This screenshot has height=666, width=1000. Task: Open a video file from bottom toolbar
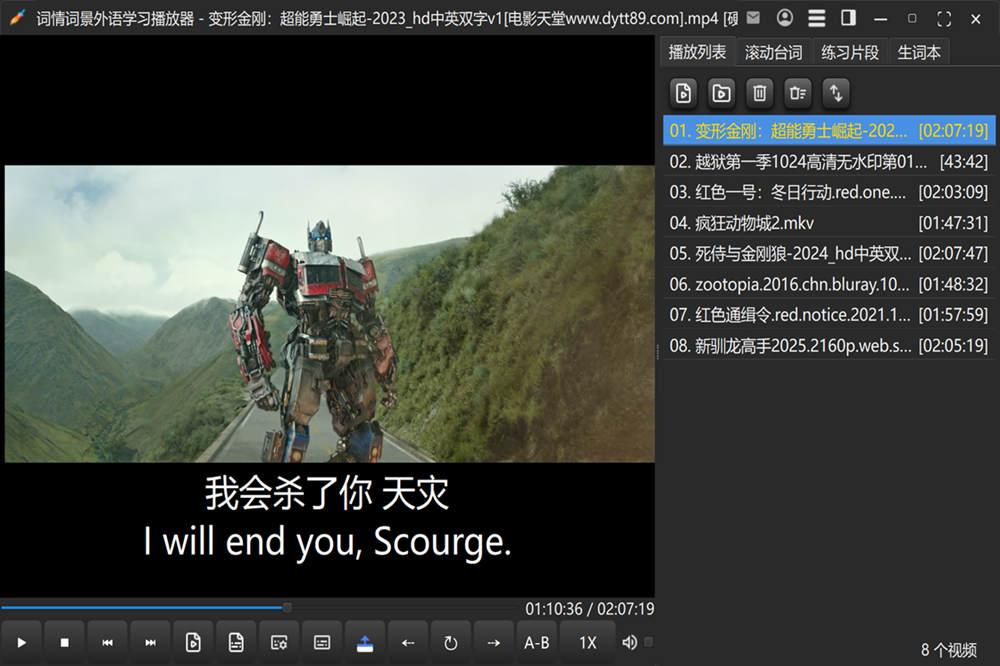(194, 642)
